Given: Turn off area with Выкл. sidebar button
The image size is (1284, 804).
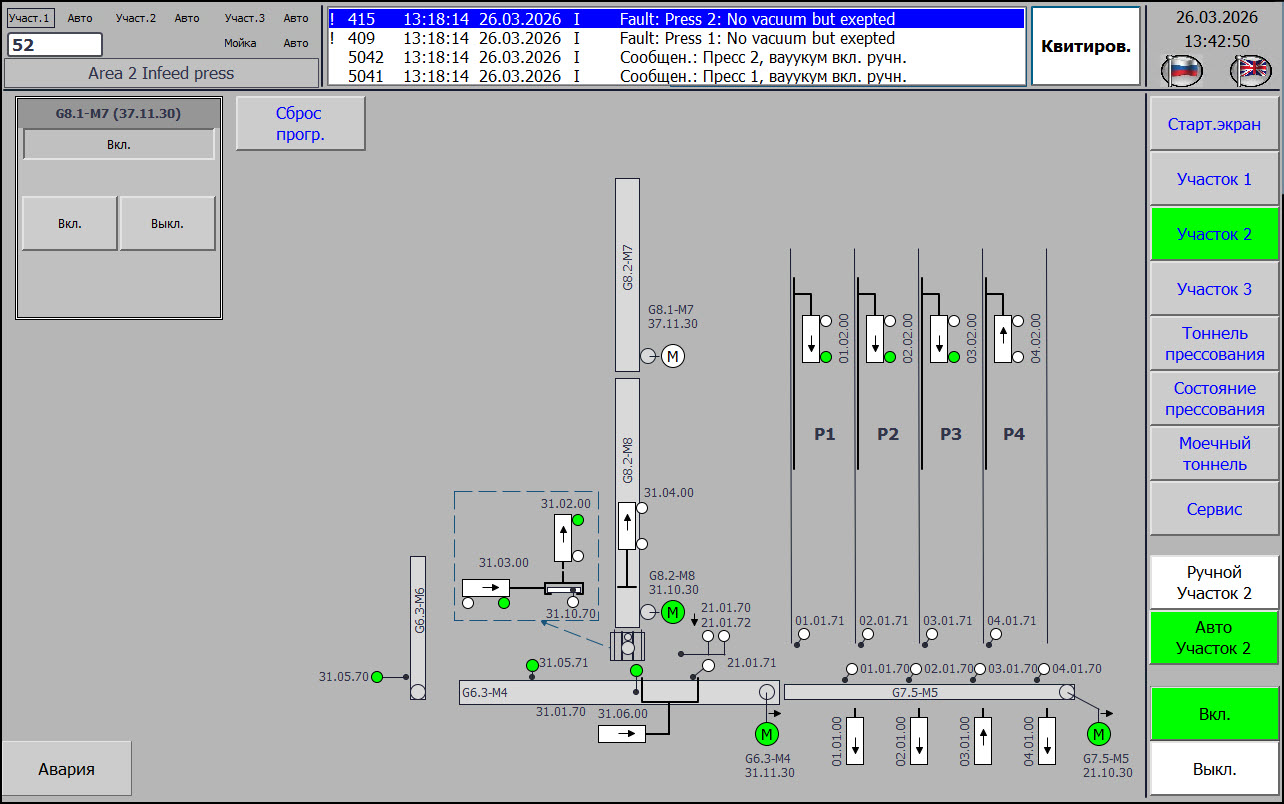Looking at the screenshot, I should 1214,769.
